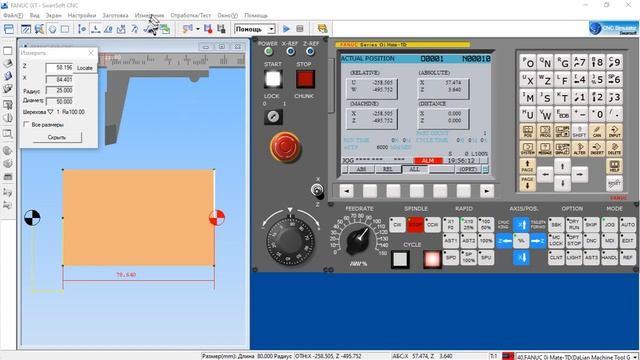640x360 pixels.
Task: Turn the LOCK key switch
Action: pos(273,117)
